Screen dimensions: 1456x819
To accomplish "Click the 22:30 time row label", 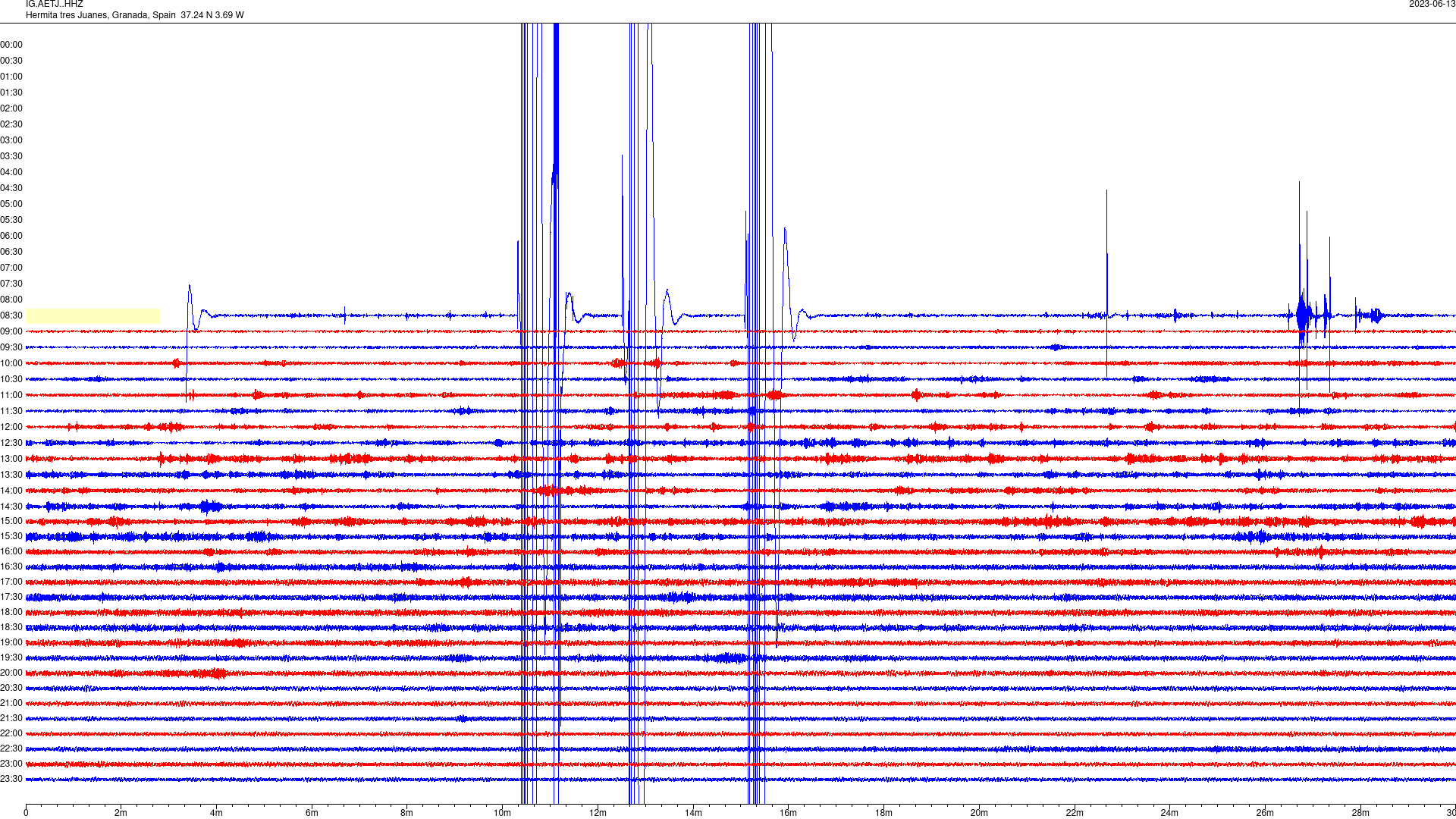I will (11, 748).
